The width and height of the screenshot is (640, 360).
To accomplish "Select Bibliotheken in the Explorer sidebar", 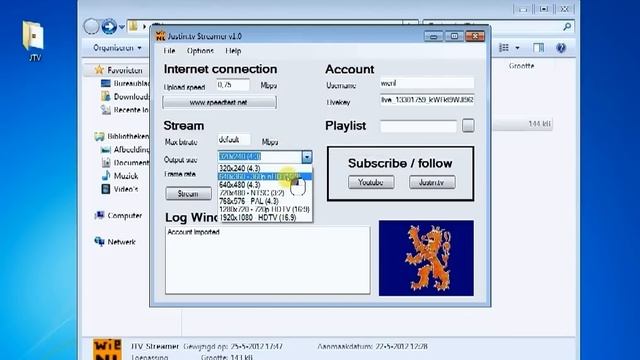I will click(128, 136).
